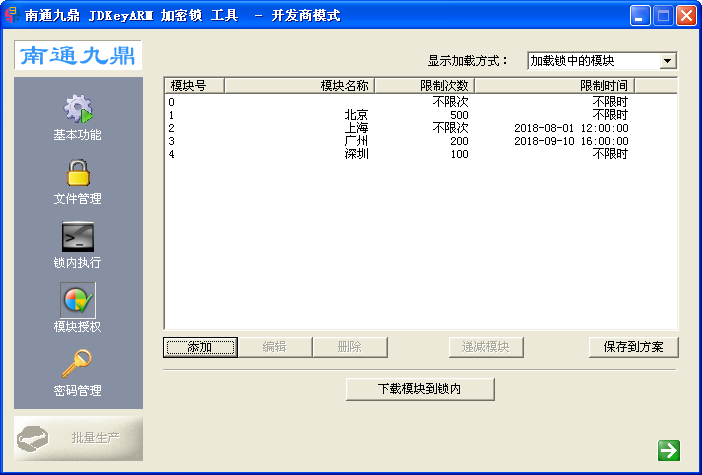Viewport: 702px width, 475px height.
Task: Click the 200 limit count cell
Action: coord(459,141)
